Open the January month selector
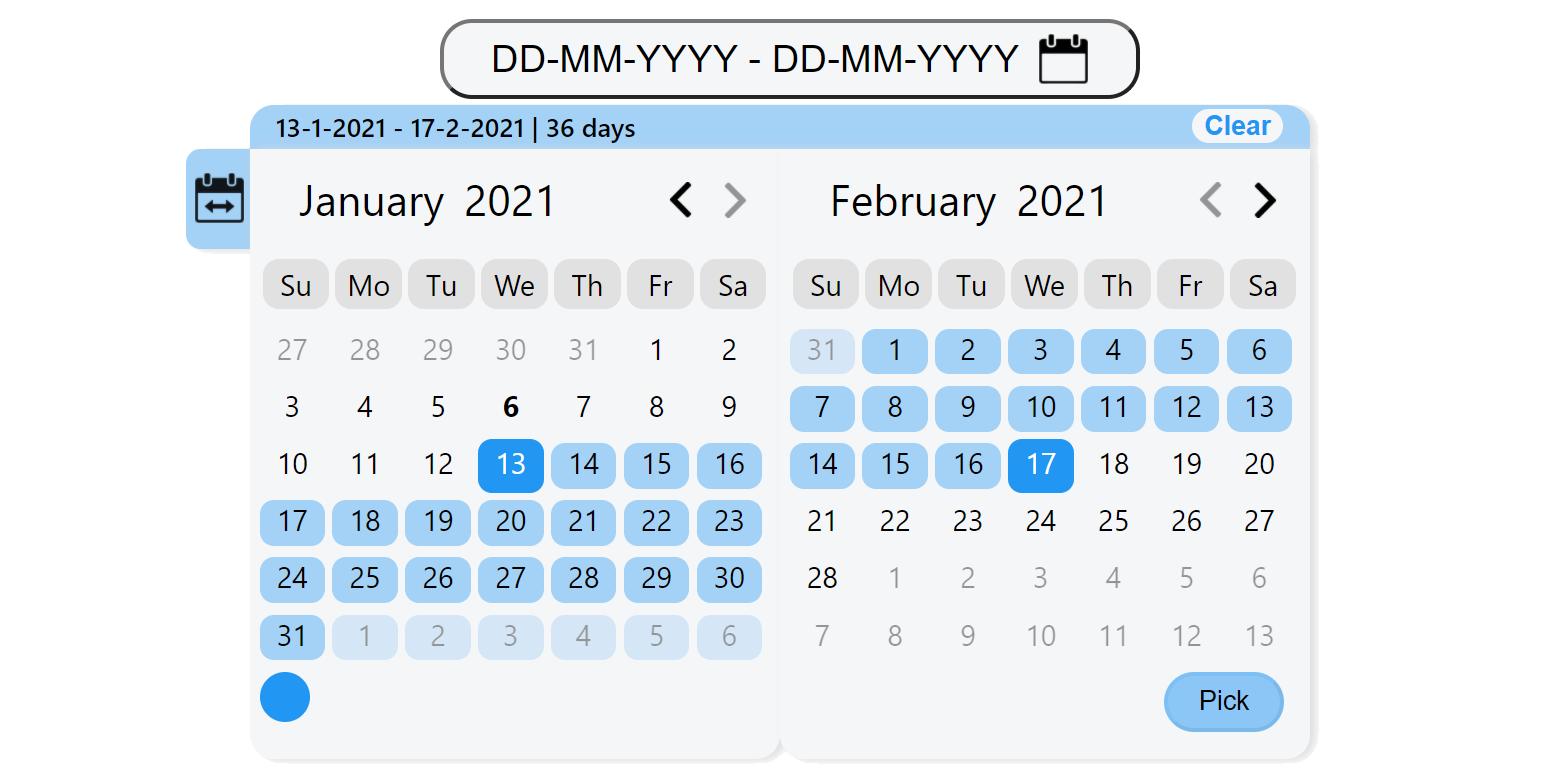 [371, 202]
